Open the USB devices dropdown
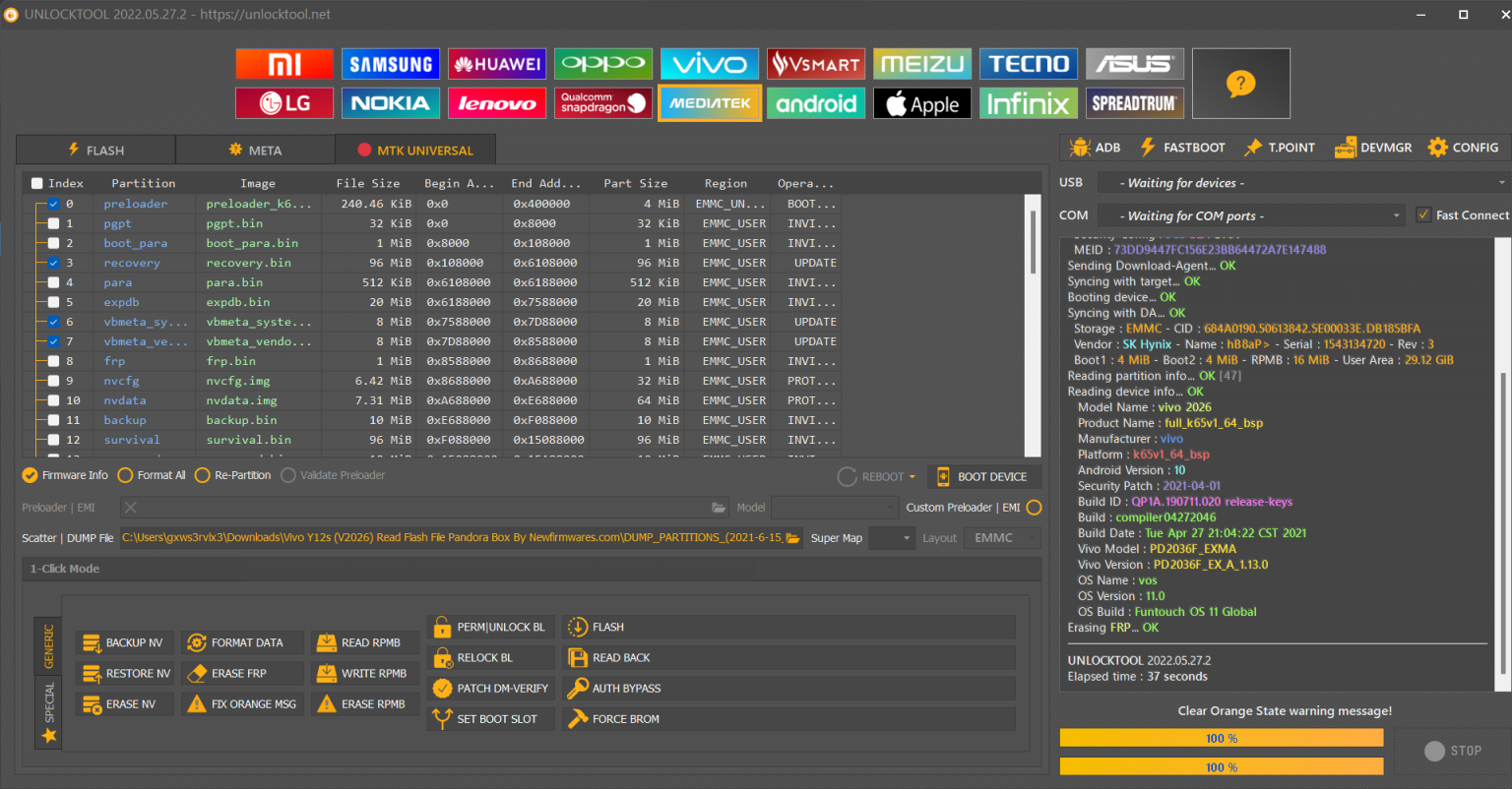Image resolution: width=1512 pixels, height=789 pixels. (1302, 183)
